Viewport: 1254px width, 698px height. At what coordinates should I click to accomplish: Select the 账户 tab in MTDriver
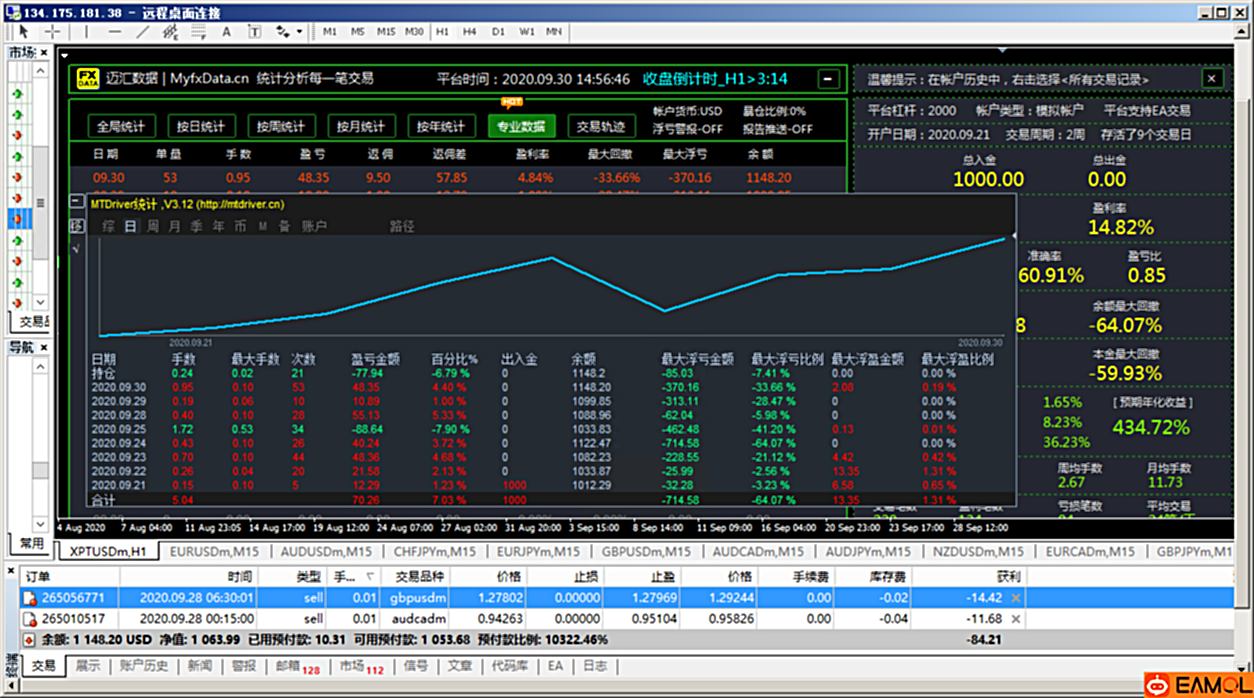pyautogui.click(x=314, y=227)
